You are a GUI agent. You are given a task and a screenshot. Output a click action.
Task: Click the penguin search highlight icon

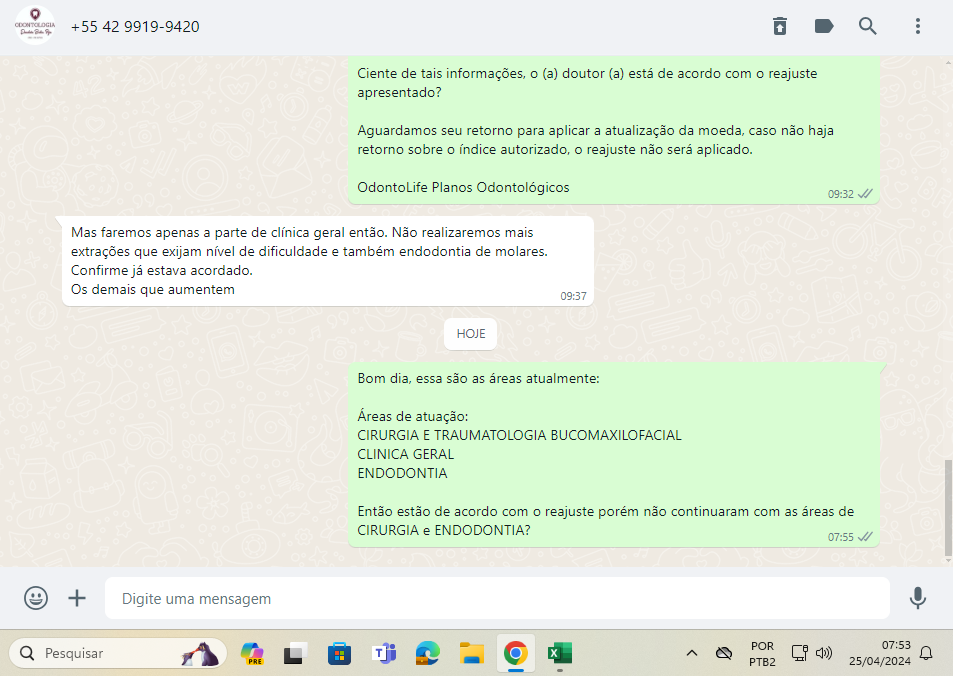(x=201, y=654)
